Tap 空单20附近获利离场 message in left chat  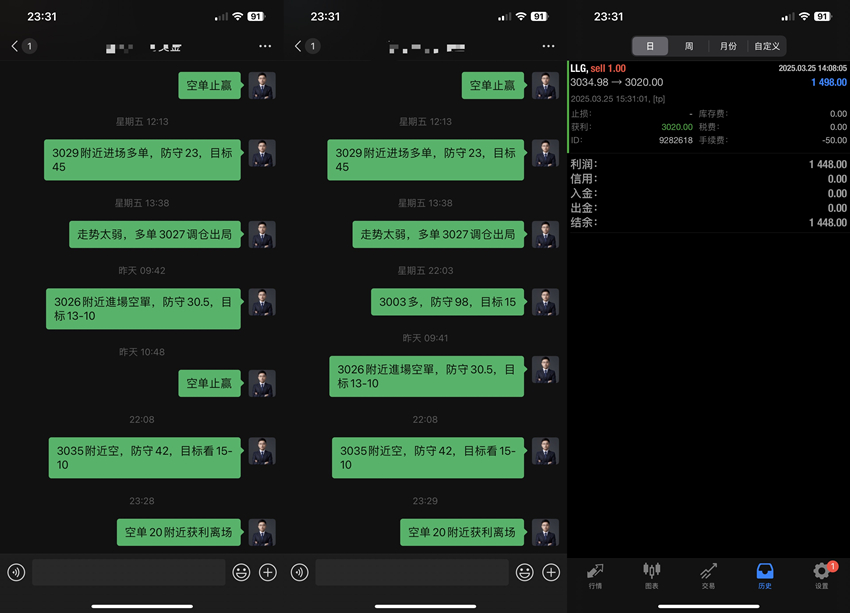tap(178, 532)
